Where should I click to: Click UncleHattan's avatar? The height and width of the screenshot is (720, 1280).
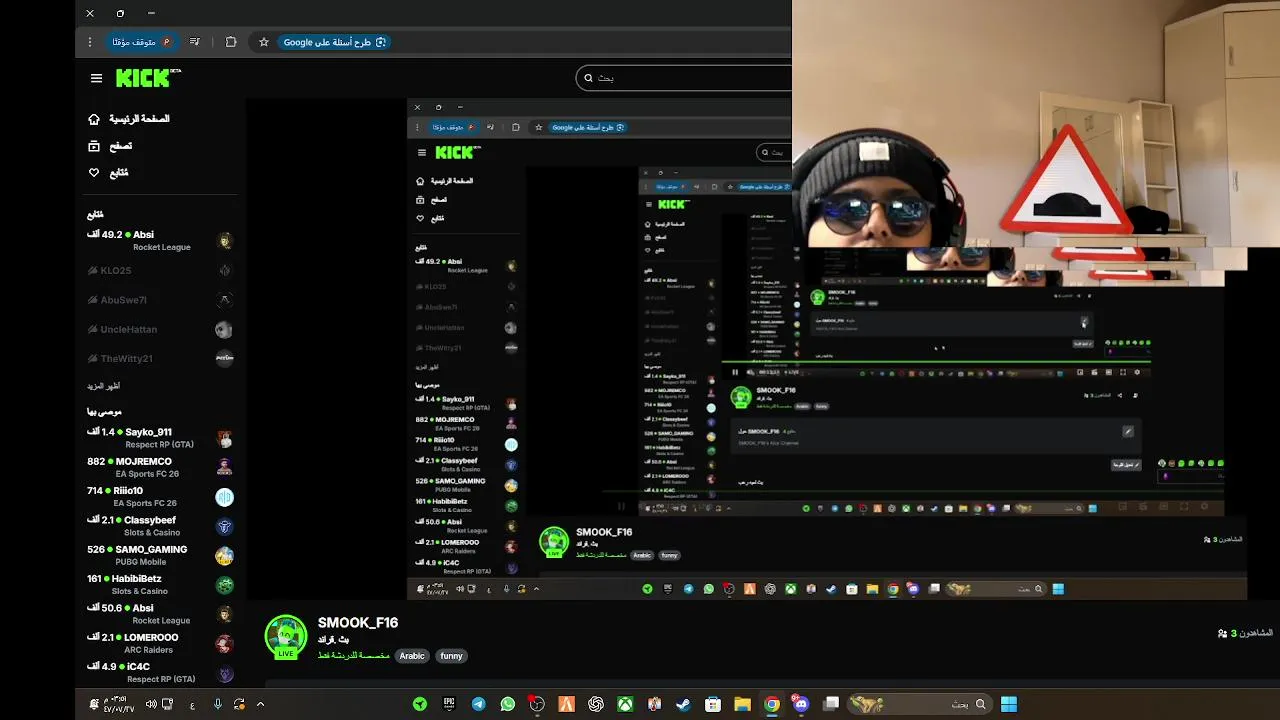tap(224, 329)
